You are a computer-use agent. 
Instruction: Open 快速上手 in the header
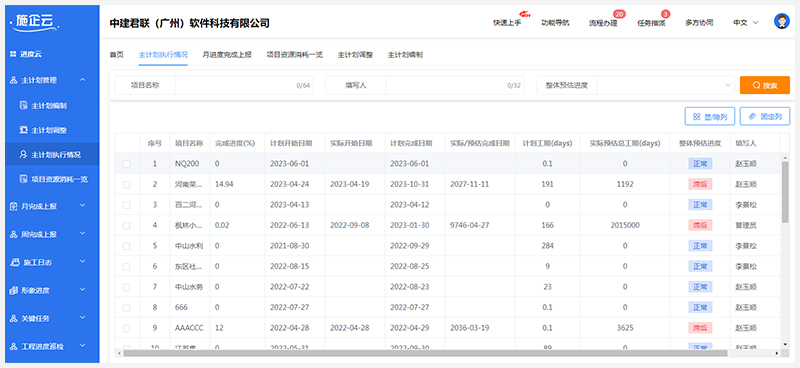[507, 23]
